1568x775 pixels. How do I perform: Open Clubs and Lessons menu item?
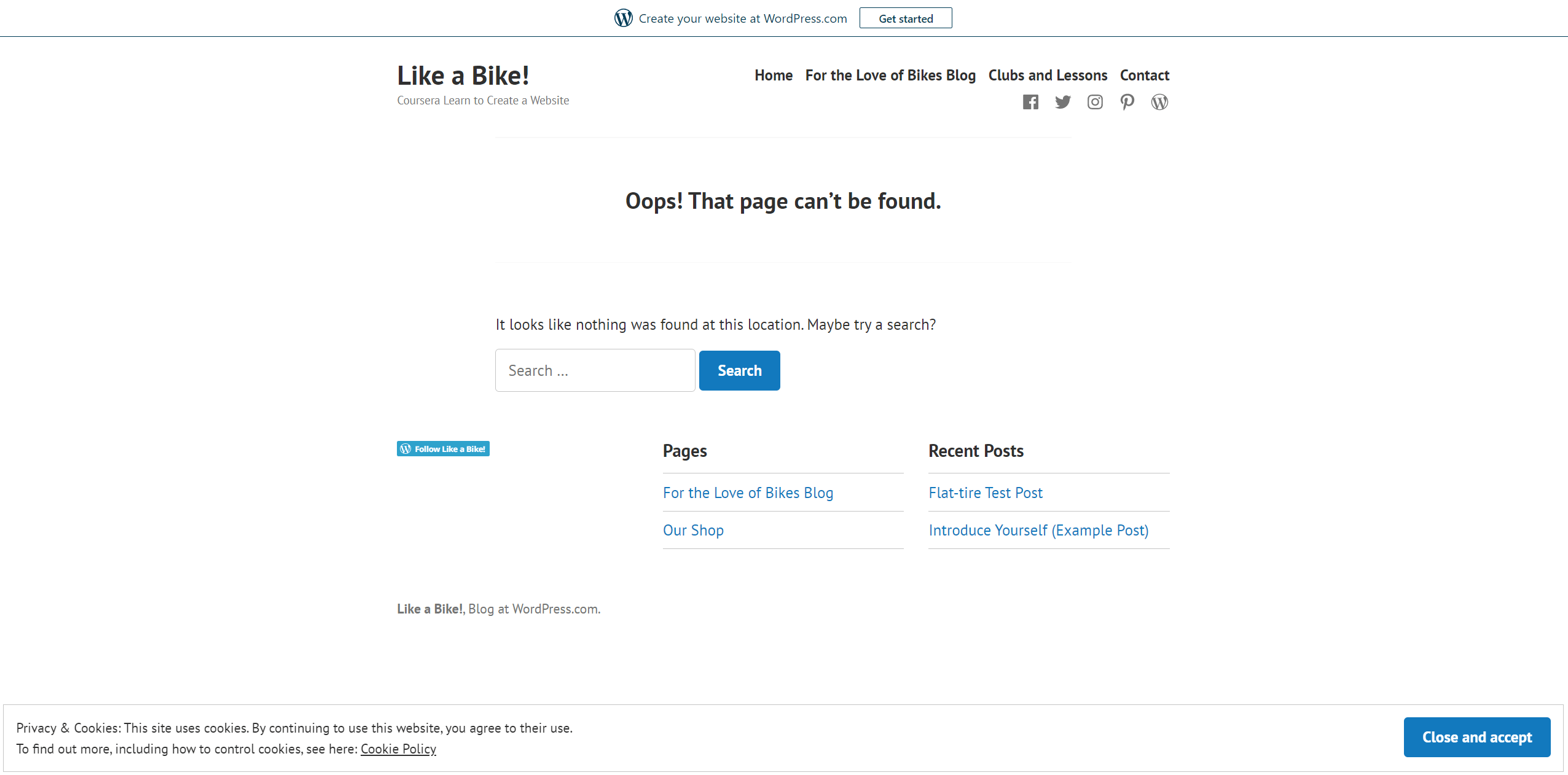point(1048,76)
